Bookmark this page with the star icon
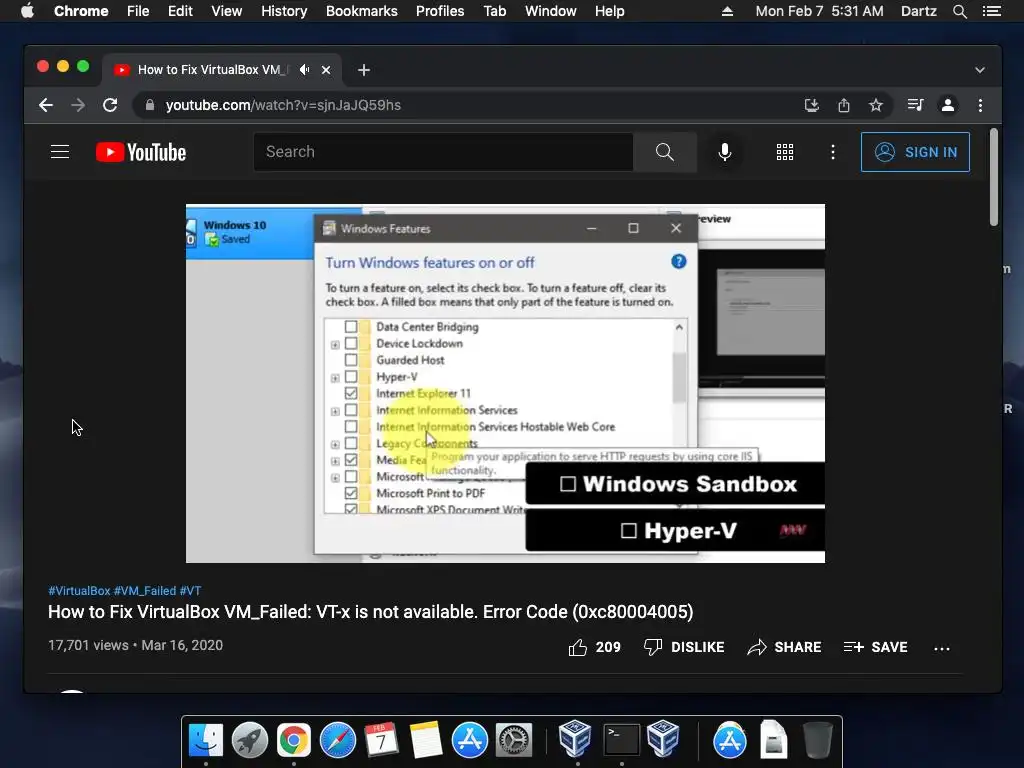The height and width of the screenshot is (768, 1024). pyautogui.click(x=876, y=105)
